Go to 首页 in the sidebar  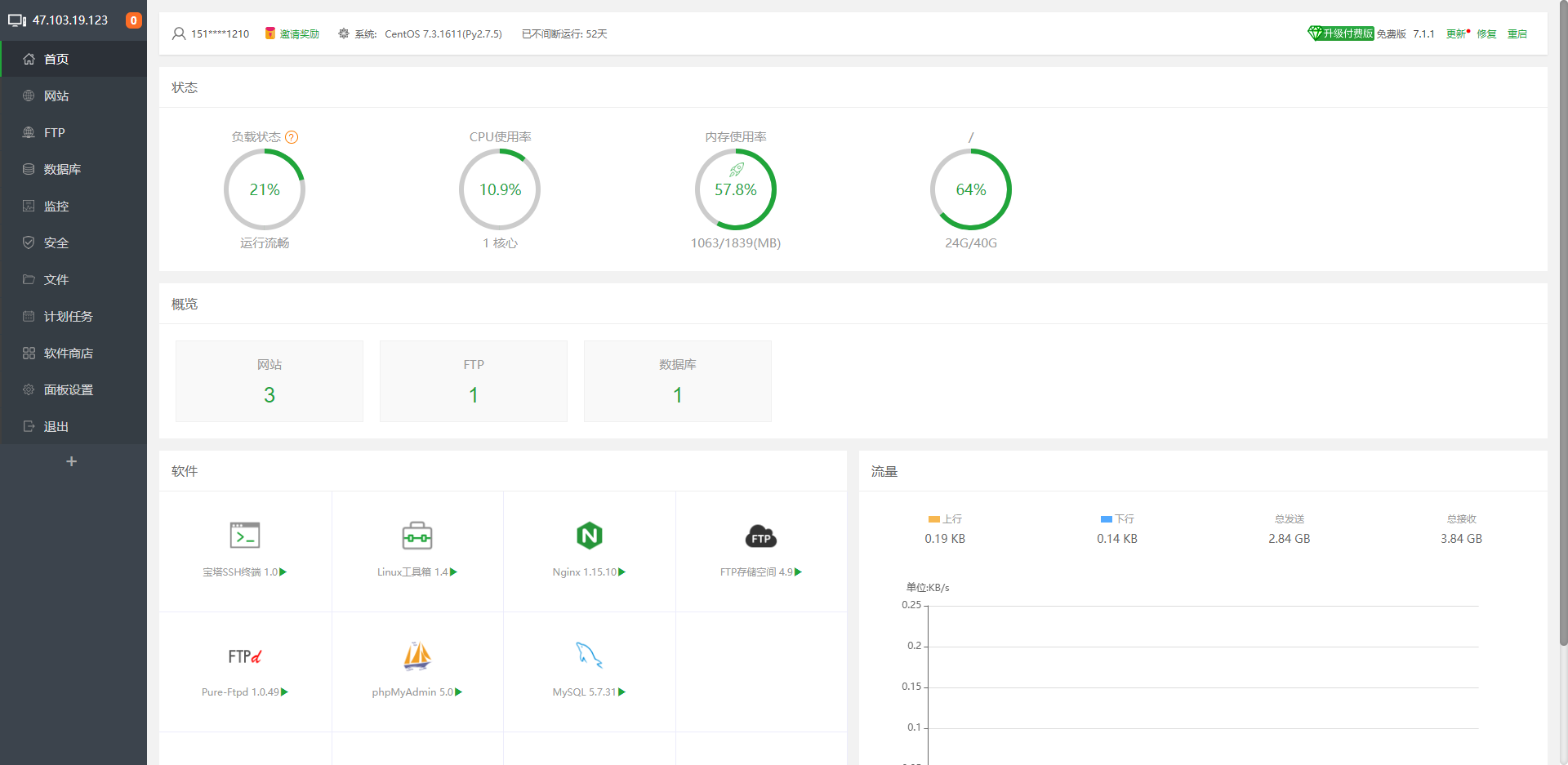73,59
